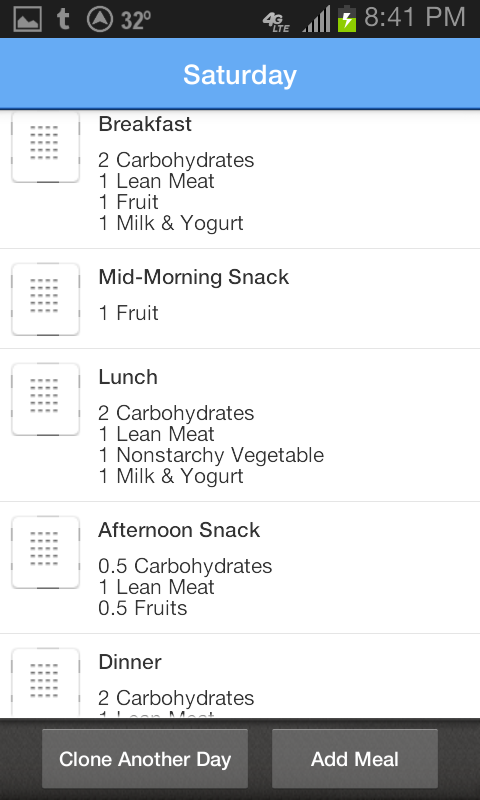Tap the 8:41 PM clock

[x=415, y=18]
